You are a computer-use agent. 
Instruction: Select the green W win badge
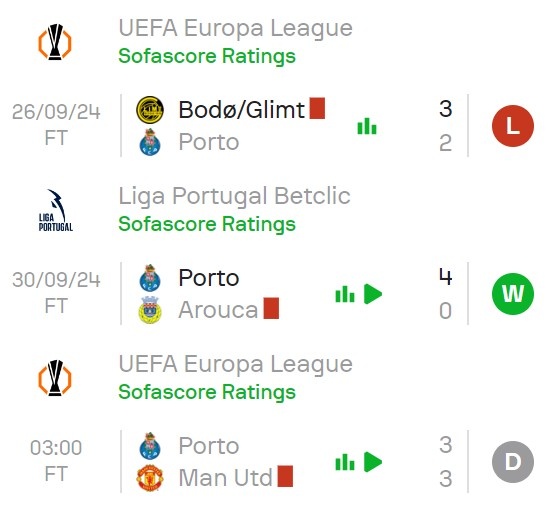513,294
